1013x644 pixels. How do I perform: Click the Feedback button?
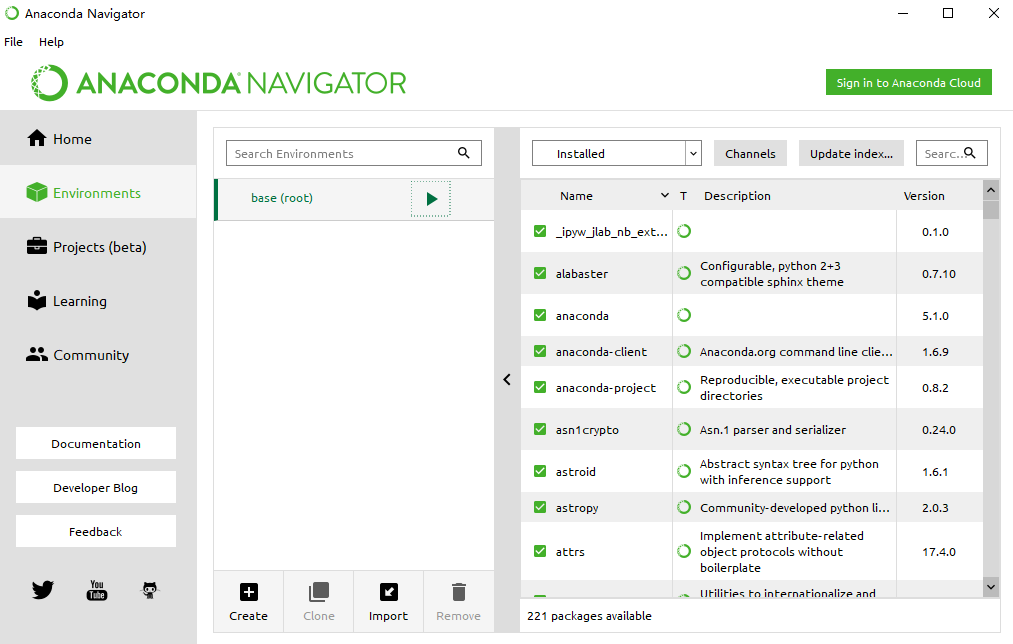click(x=96, y=532)
